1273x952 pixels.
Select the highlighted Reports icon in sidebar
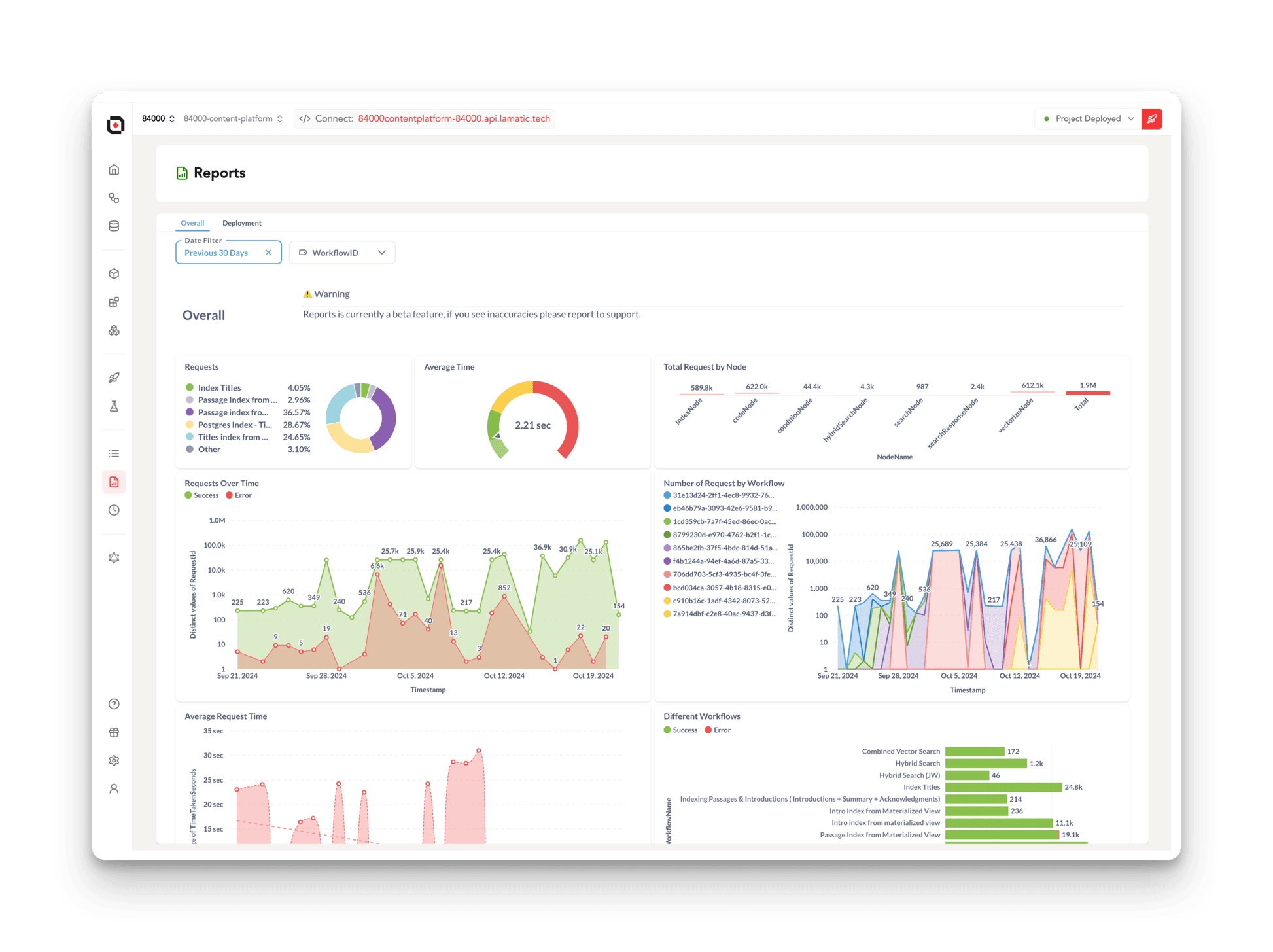tap(114, 482)
